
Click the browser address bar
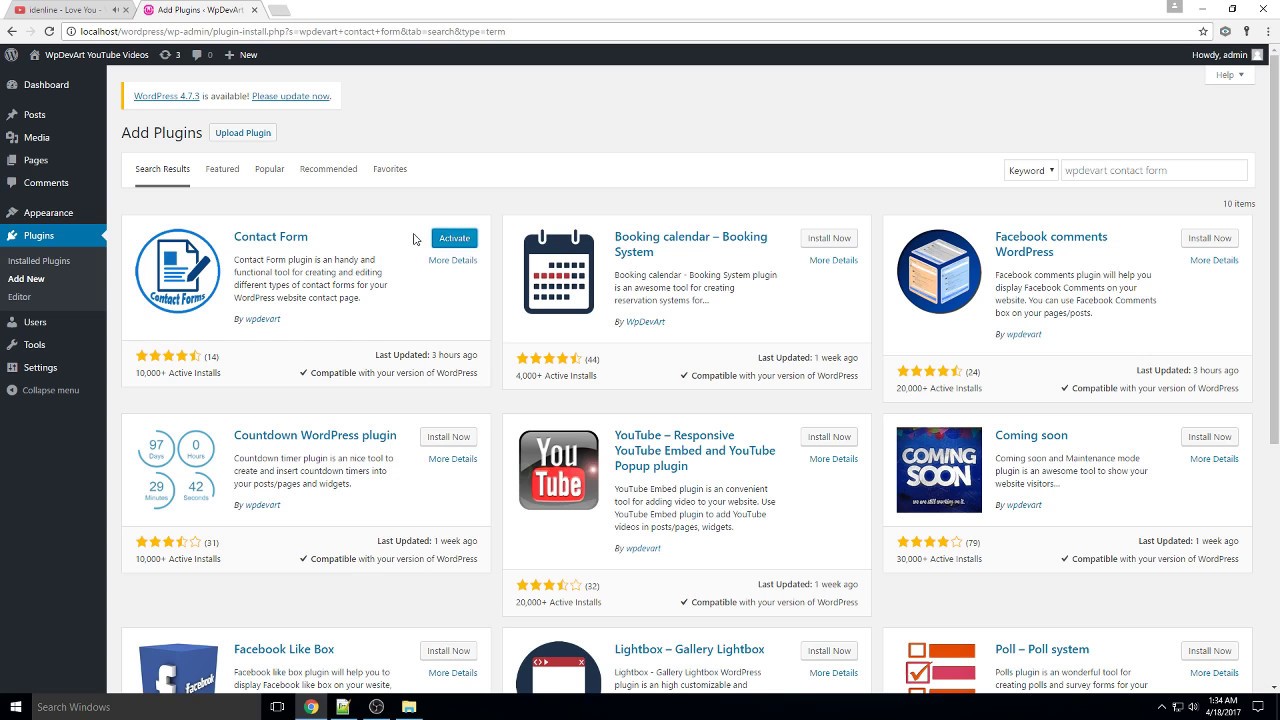pos(628,31)
